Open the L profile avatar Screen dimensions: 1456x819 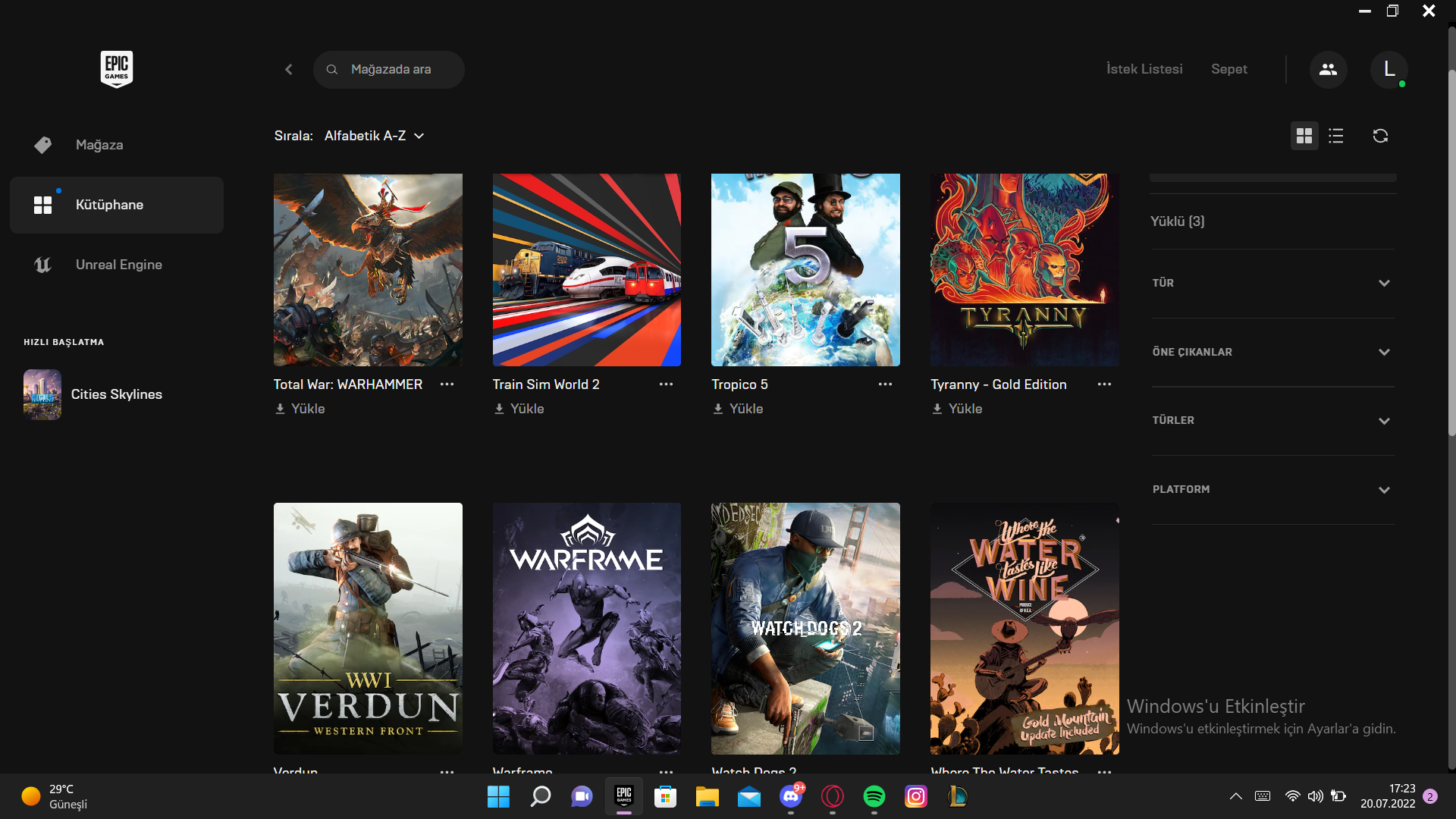[1389, 69]
